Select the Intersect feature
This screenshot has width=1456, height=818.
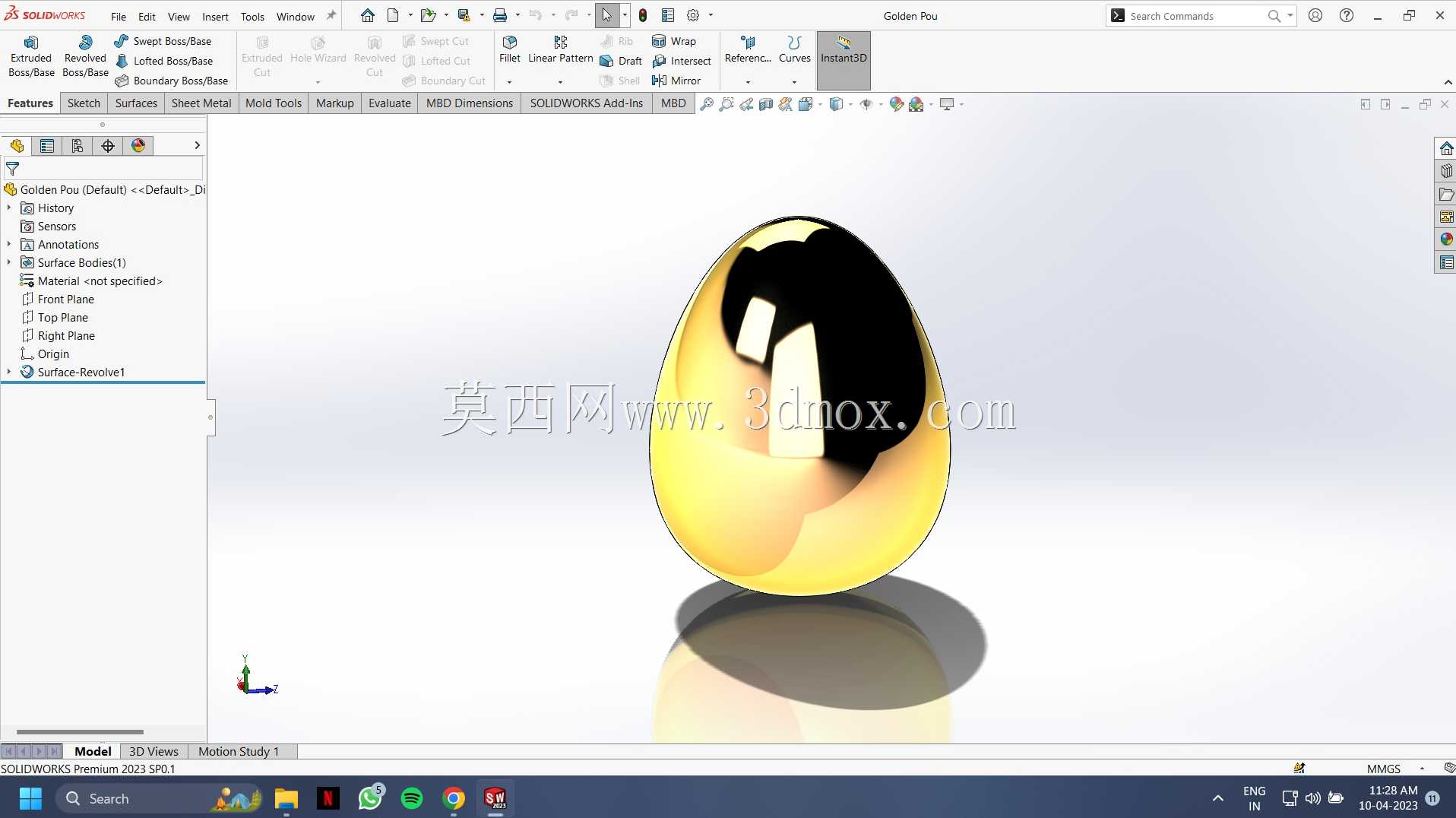682,61
